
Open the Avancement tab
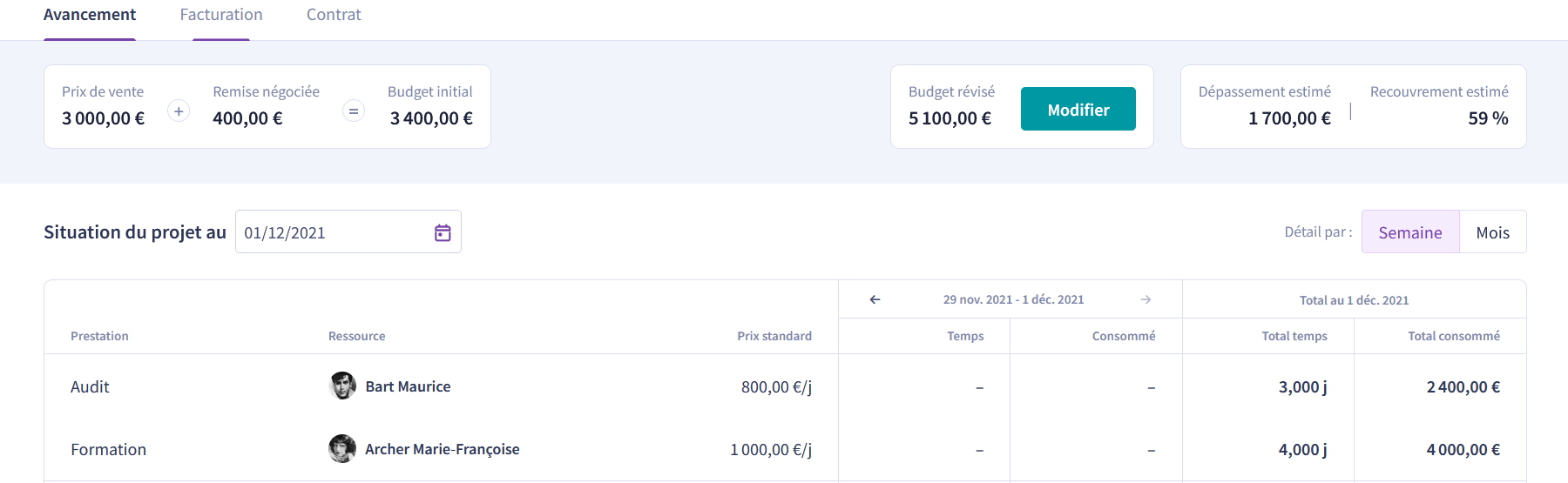click(x=90, y=15)
